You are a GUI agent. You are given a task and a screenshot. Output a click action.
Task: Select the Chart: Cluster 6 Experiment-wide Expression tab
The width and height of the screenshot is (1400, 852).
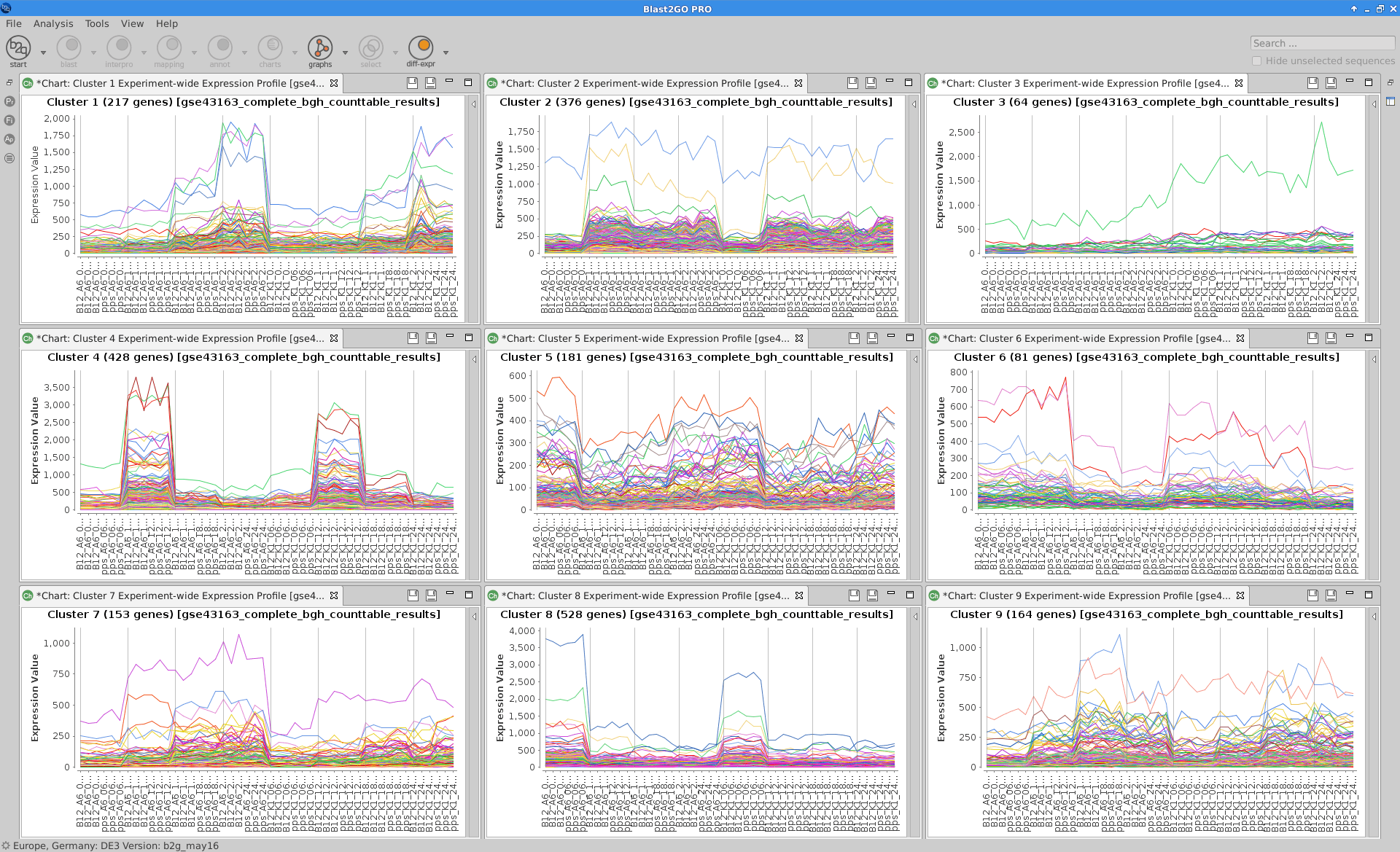click(x=1086, y=338)
